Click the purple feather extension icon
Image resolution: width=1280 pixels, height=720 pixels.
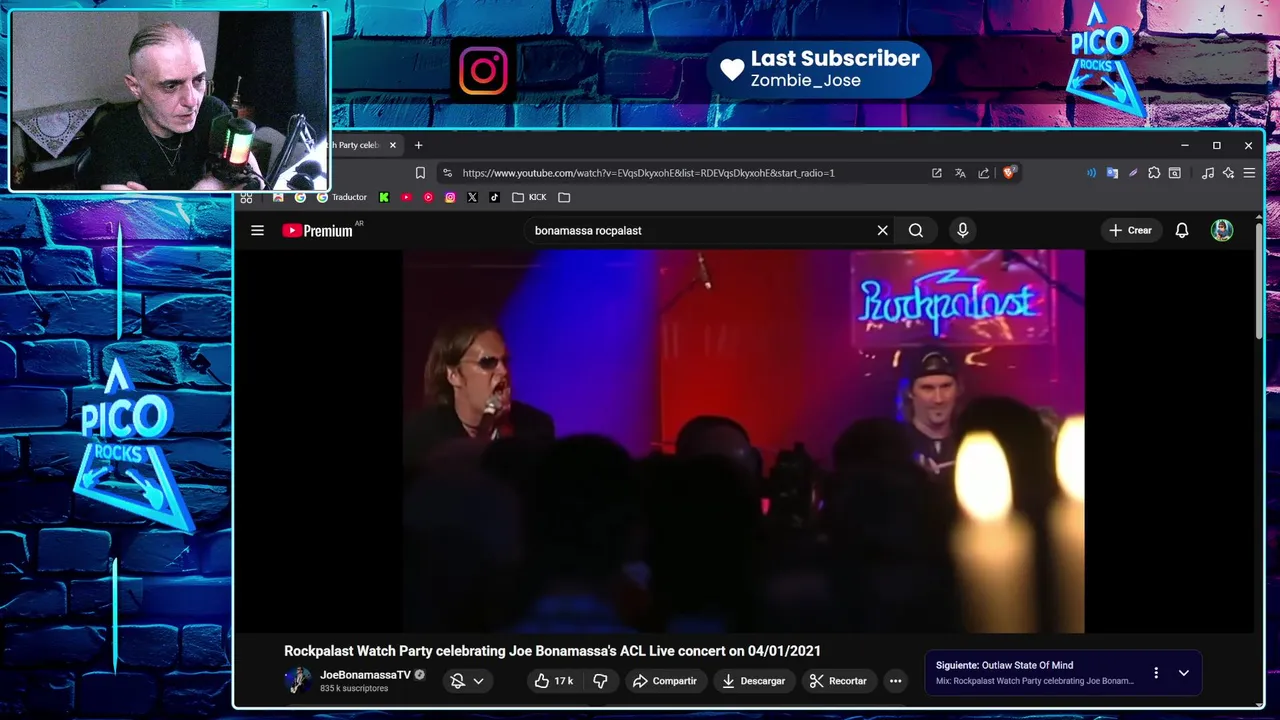click(x=1133, y=173)
